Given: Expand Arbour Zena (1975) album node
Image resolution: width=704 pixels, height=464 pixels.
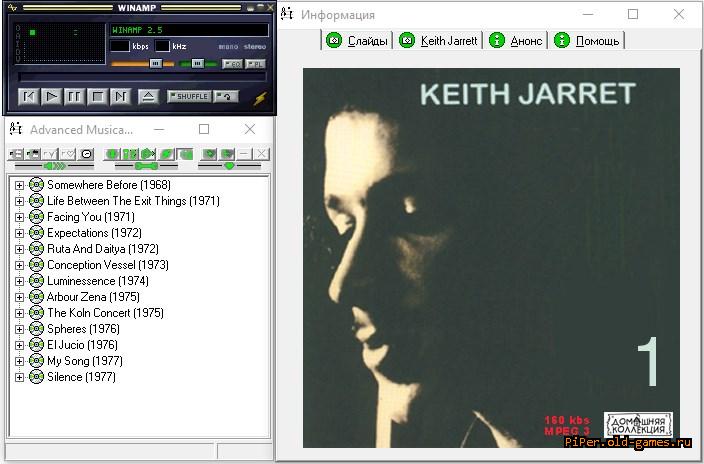Looking at the screenshot, I should (x=19, y=297).
